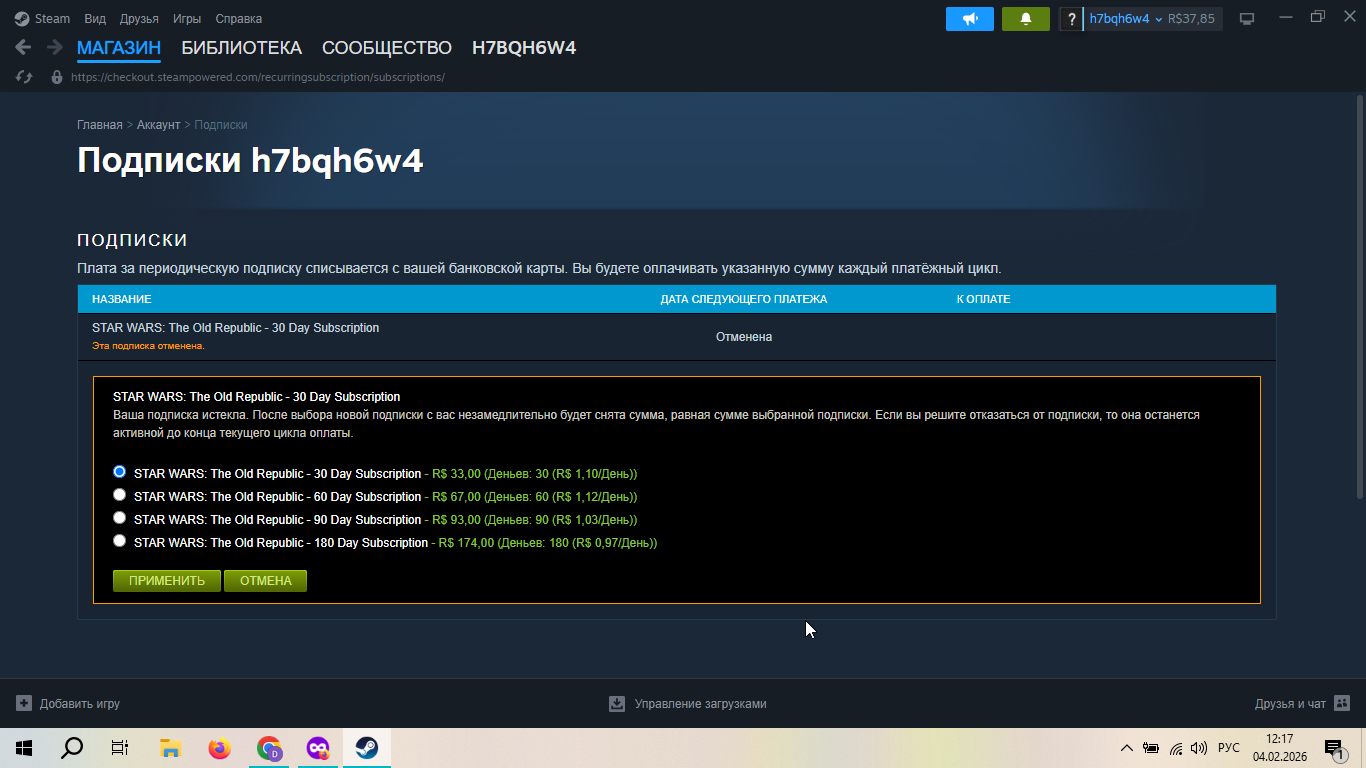Open the Справка menu
Image resolution: width=1366 pixels, height=768 pixels.
click(239, 18)
